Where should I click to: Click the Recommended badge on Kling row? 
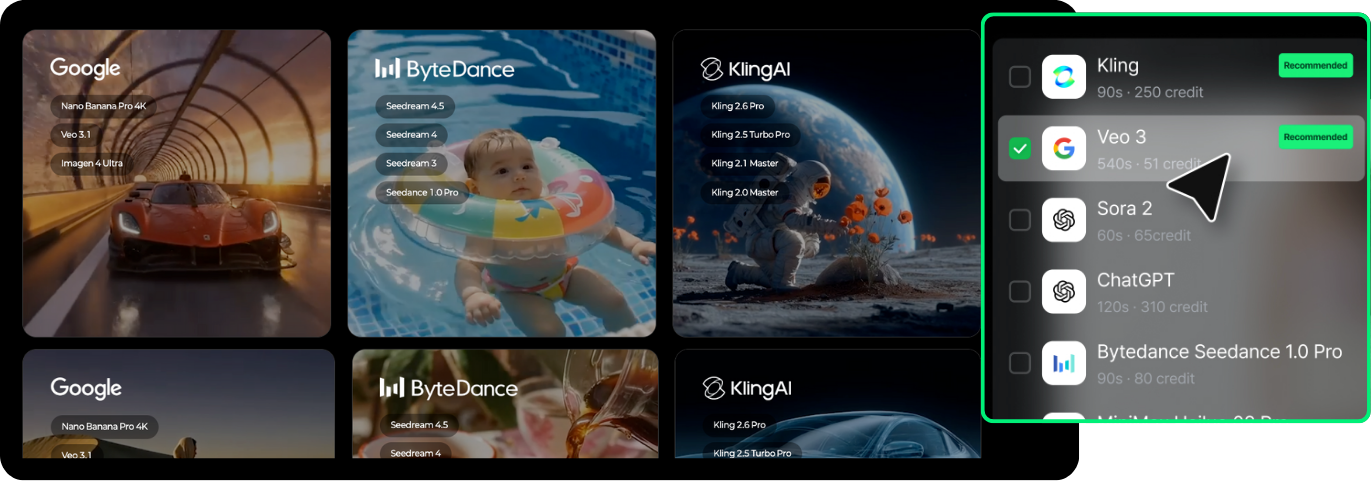coord(1315,66)
